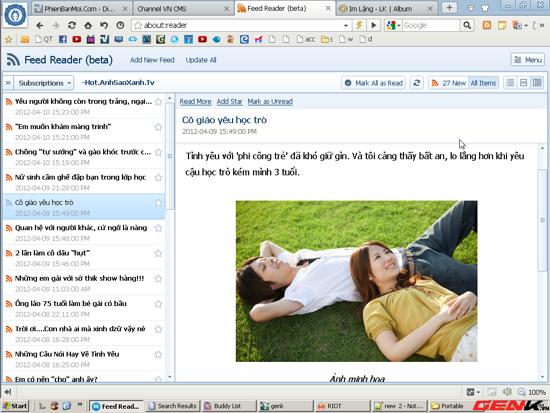Open the Portable taskbar folder
Viewport: 550px width, 413px height.
coord(450,406)
